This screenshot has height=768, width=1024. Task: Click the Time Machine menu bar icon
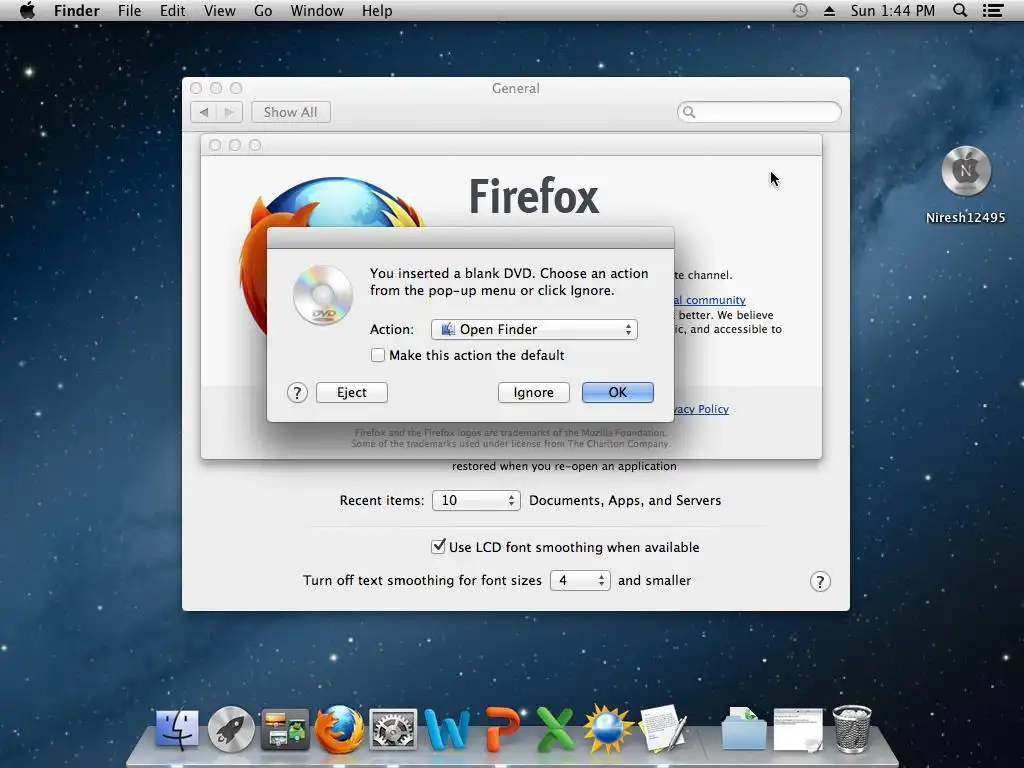(799, 10)
